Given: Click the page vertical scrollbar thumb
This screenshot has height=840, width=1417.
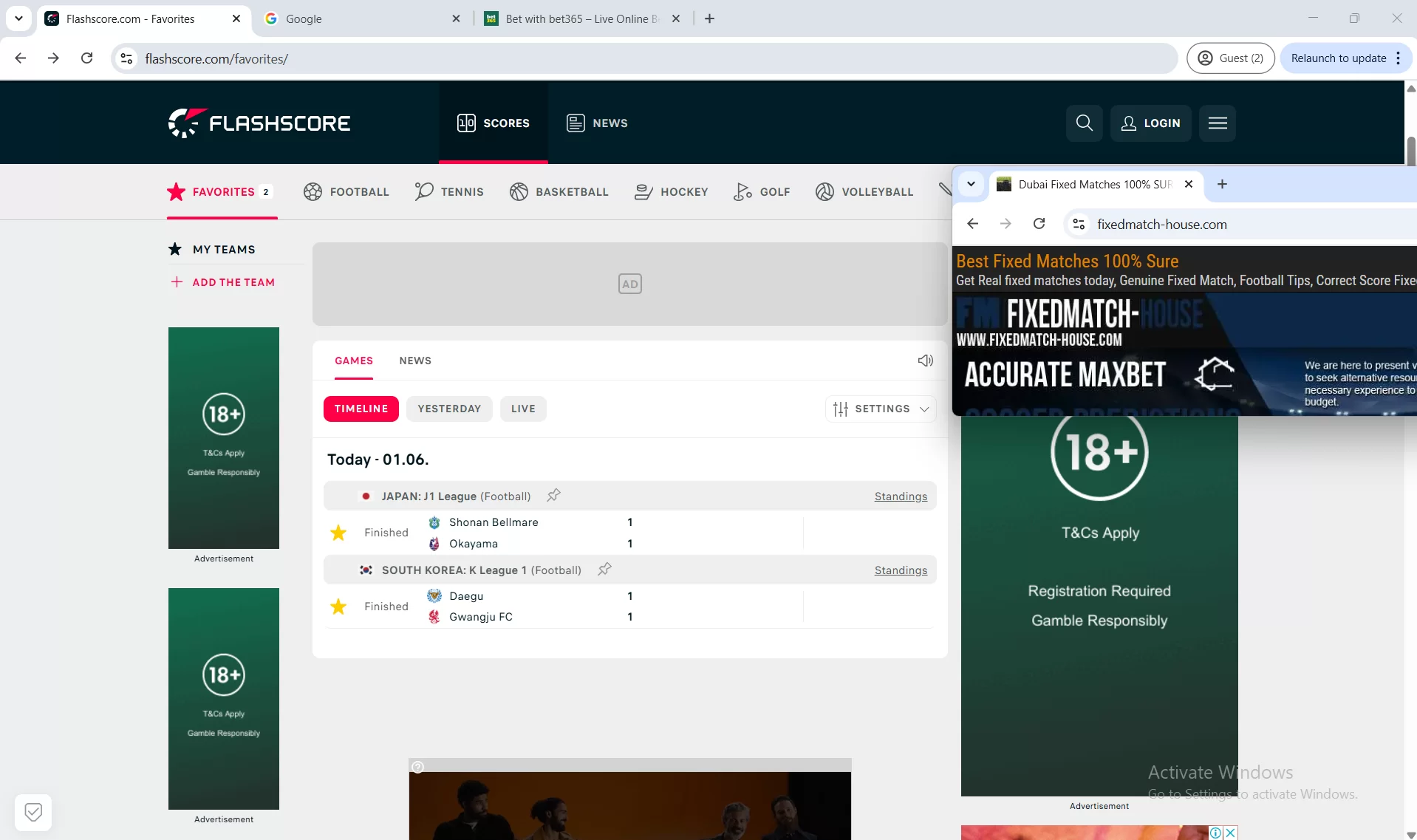Looking at the screenshot, I should tap(1410, 151).
